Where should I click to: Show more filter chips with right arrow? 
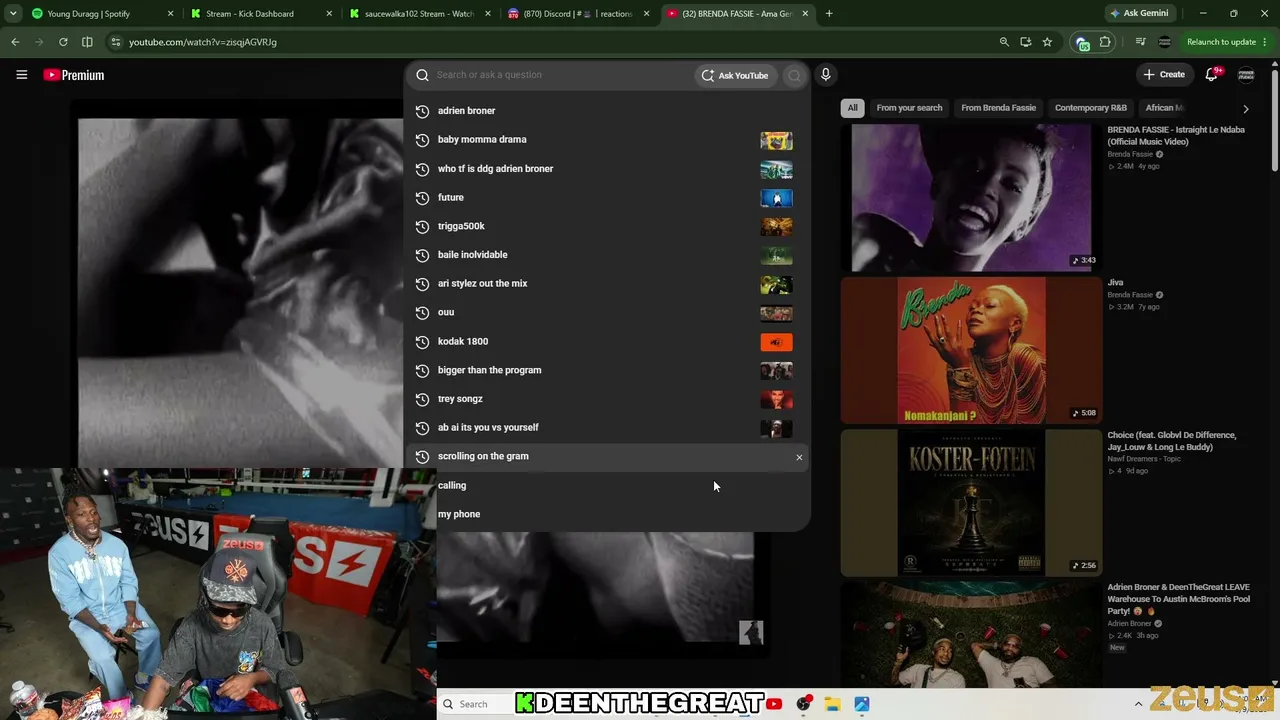point(1245,108)
